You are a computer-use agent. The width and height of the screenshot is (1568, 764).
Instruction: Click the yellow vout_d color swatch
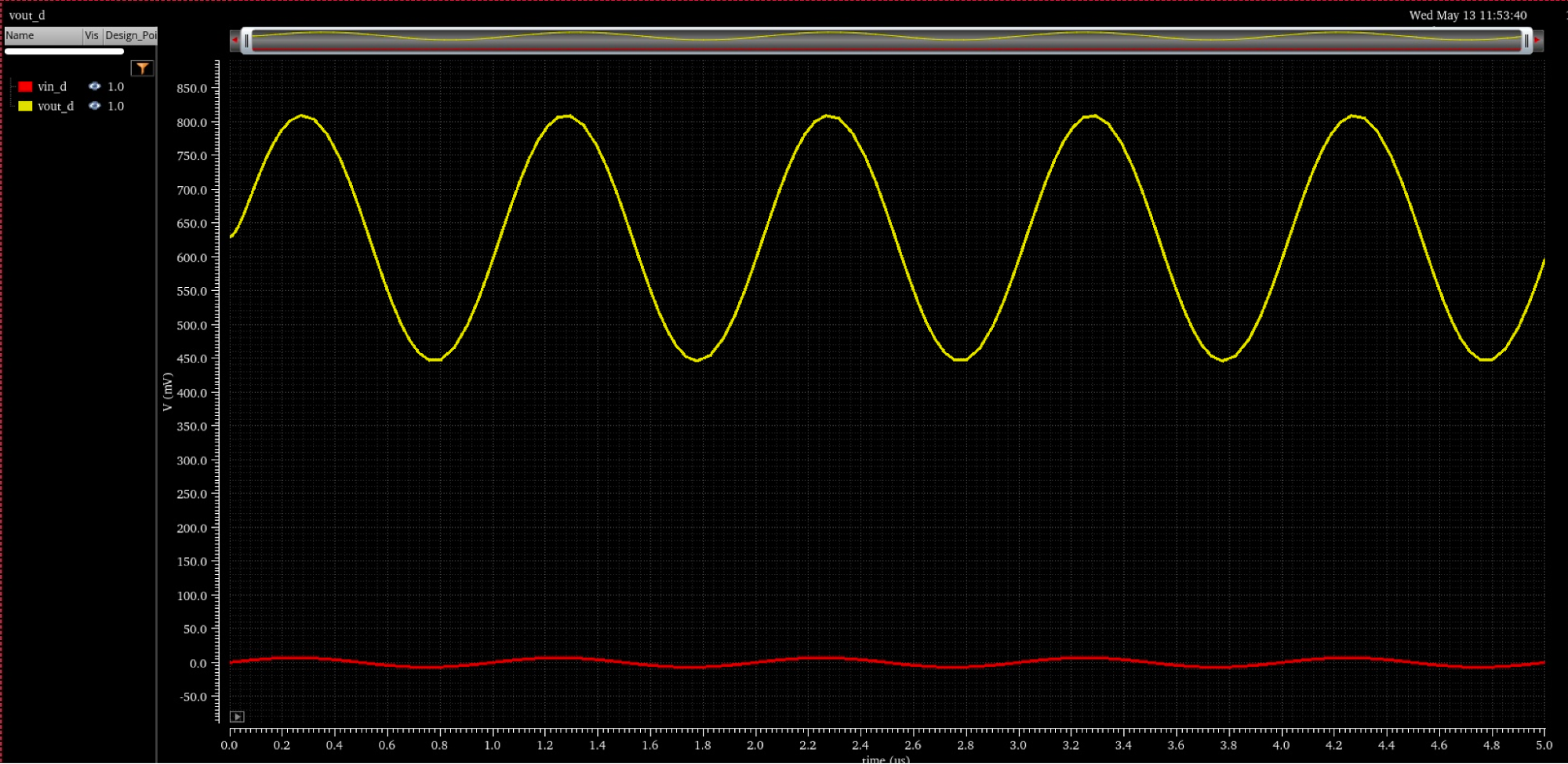click(x=25, y=106)
